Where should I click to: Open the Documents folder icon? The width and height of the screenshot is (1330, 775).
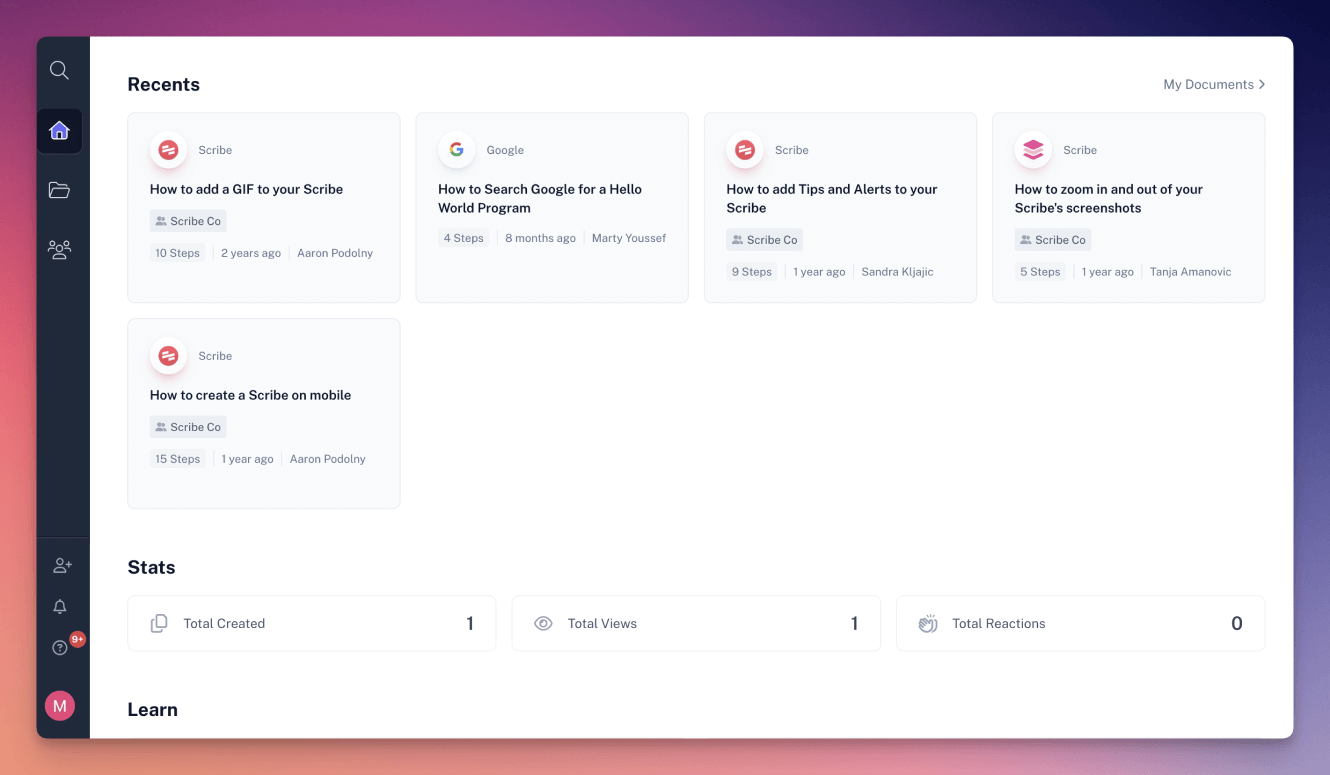tap(59, 190)
